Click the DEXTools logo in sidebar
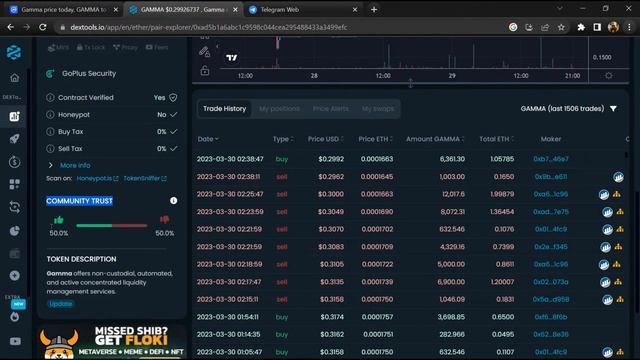Image resolution: width=640 pixels, height=360 pixels. (x=14, y=52)
